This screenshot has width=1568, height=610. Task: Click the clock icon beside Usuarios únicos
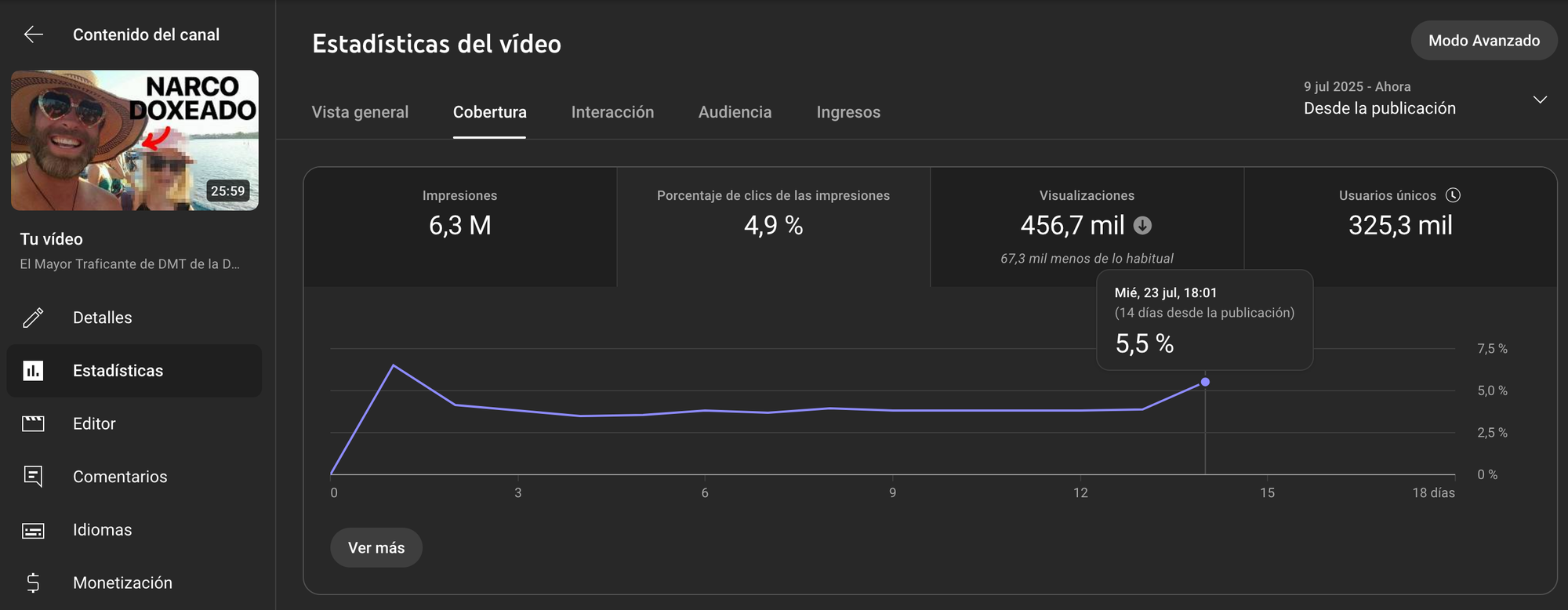coord(1453,195)
